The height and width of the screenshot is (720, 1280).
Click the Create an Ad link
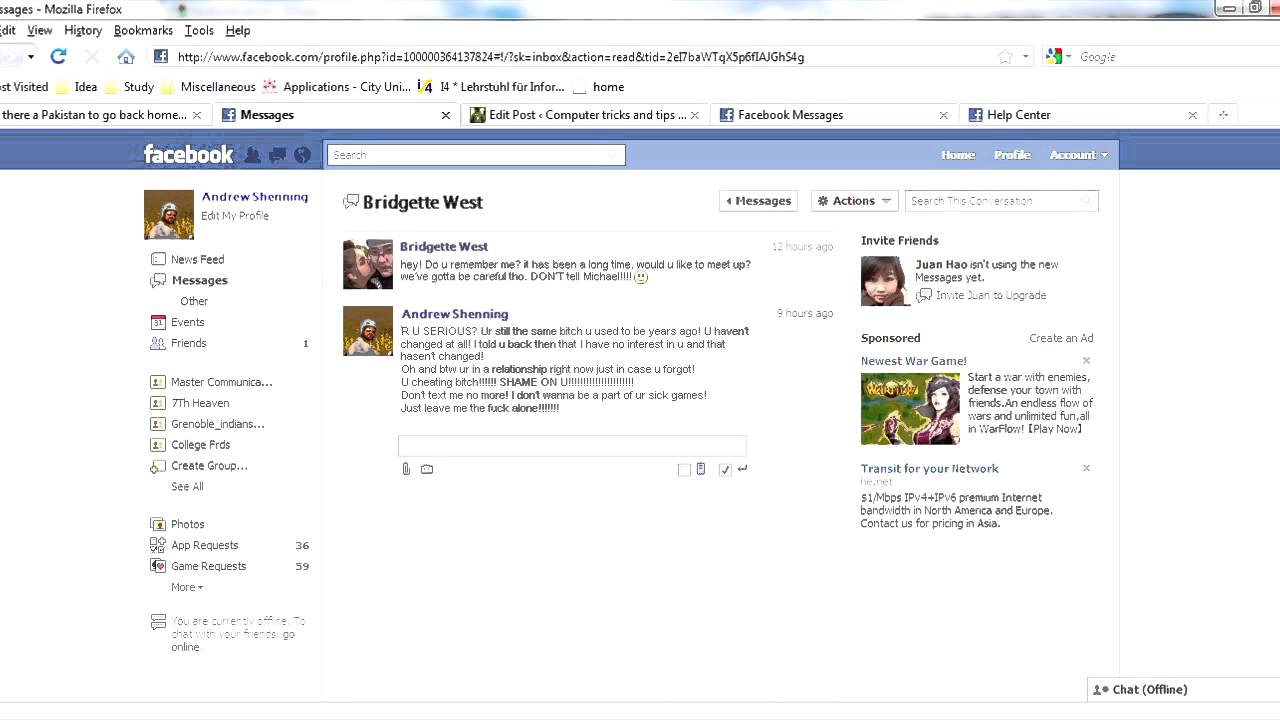(1061, 338)
